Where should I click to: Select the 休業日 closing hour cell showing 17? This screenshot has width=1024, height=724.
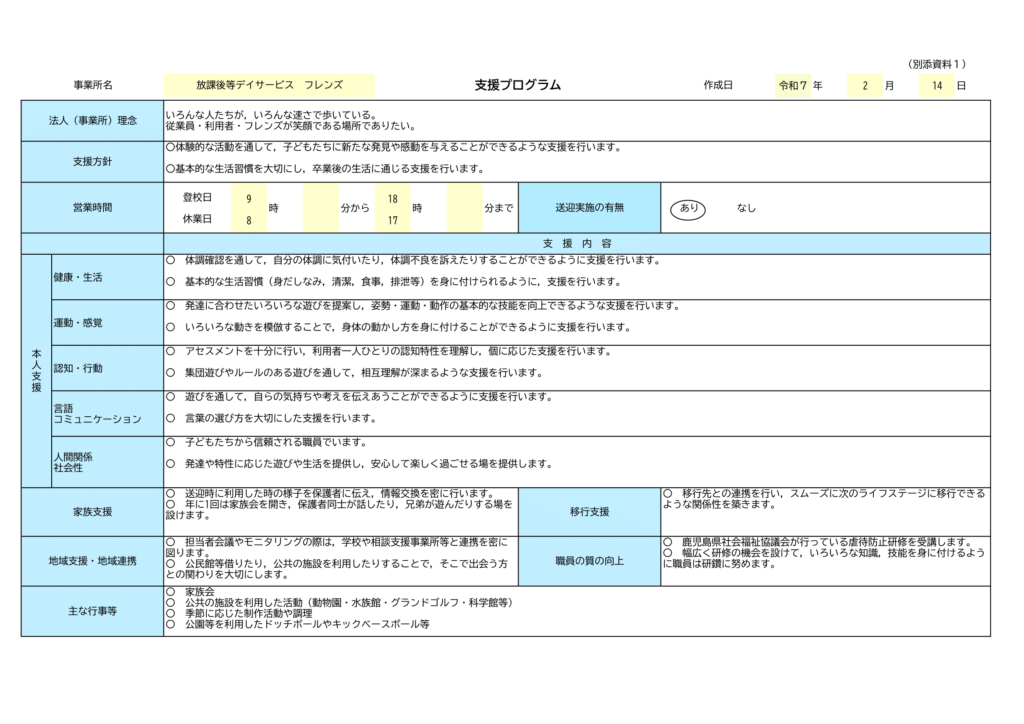click(393, 219)
